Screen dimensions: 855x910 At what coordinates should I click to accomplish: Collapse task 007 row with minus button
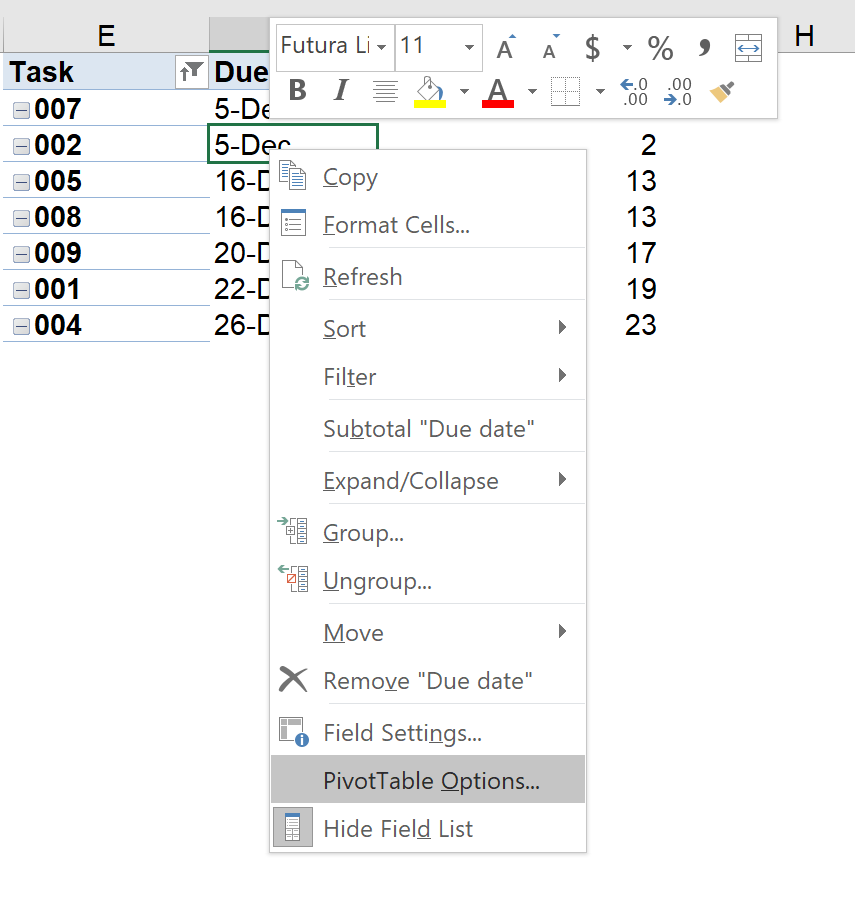pos(21,110)
